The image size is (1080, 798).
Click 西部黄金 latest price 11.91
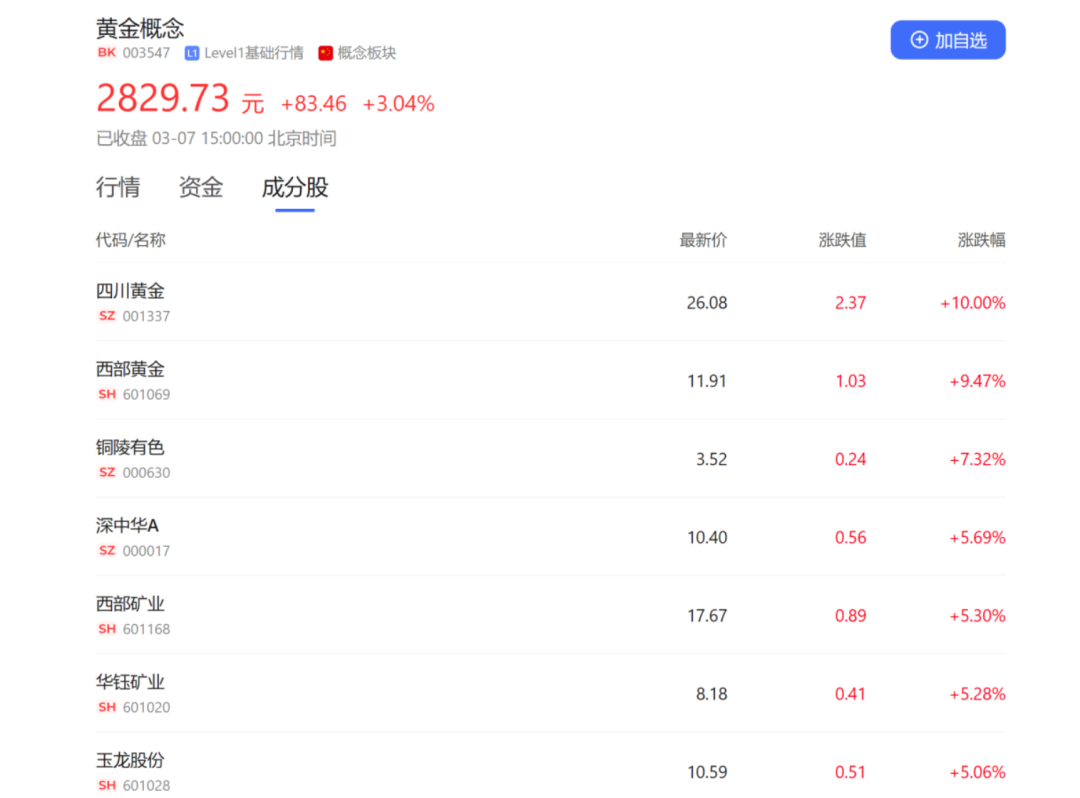coord(707,381)
